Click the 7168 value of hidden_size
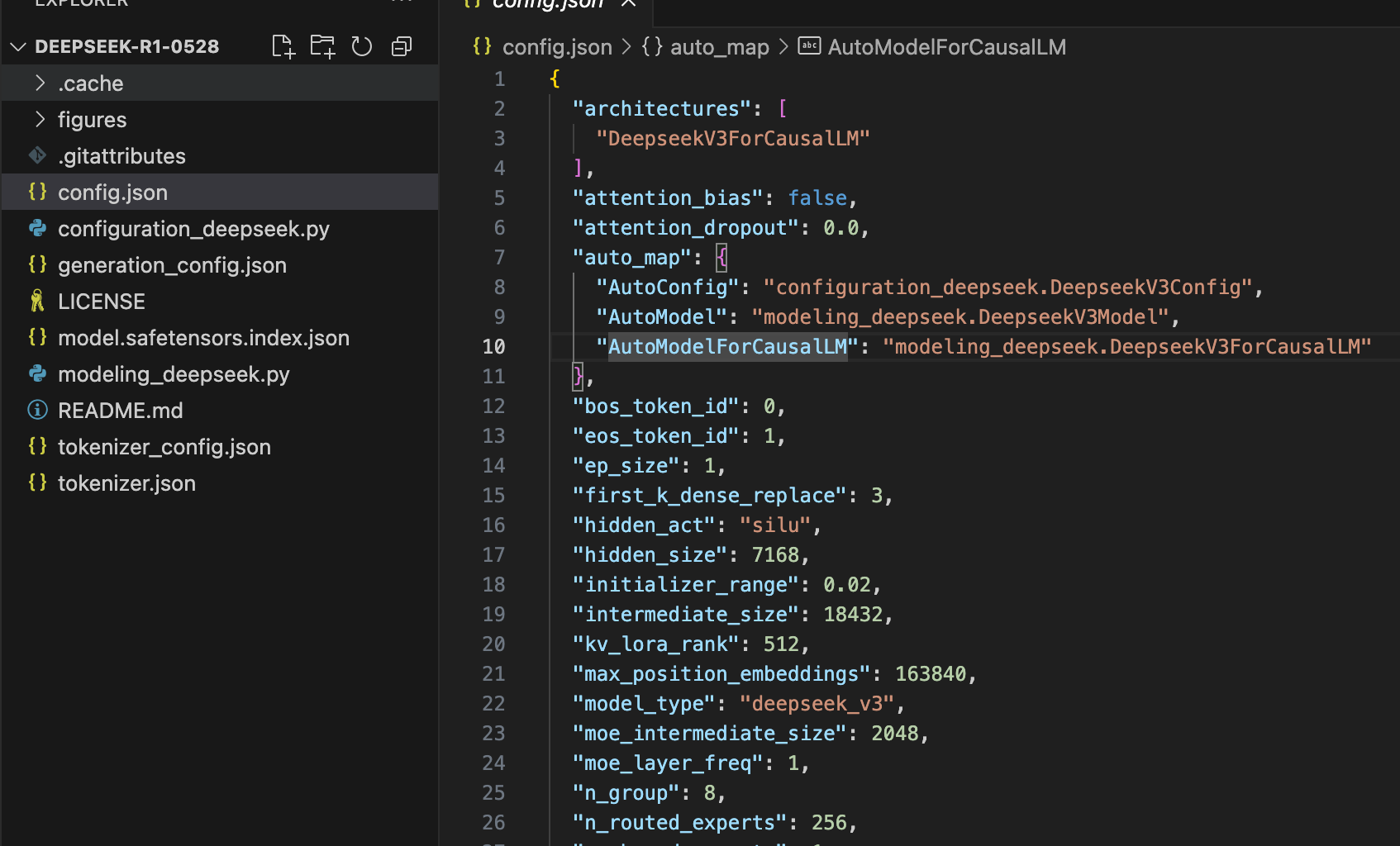 pos(775,555)
